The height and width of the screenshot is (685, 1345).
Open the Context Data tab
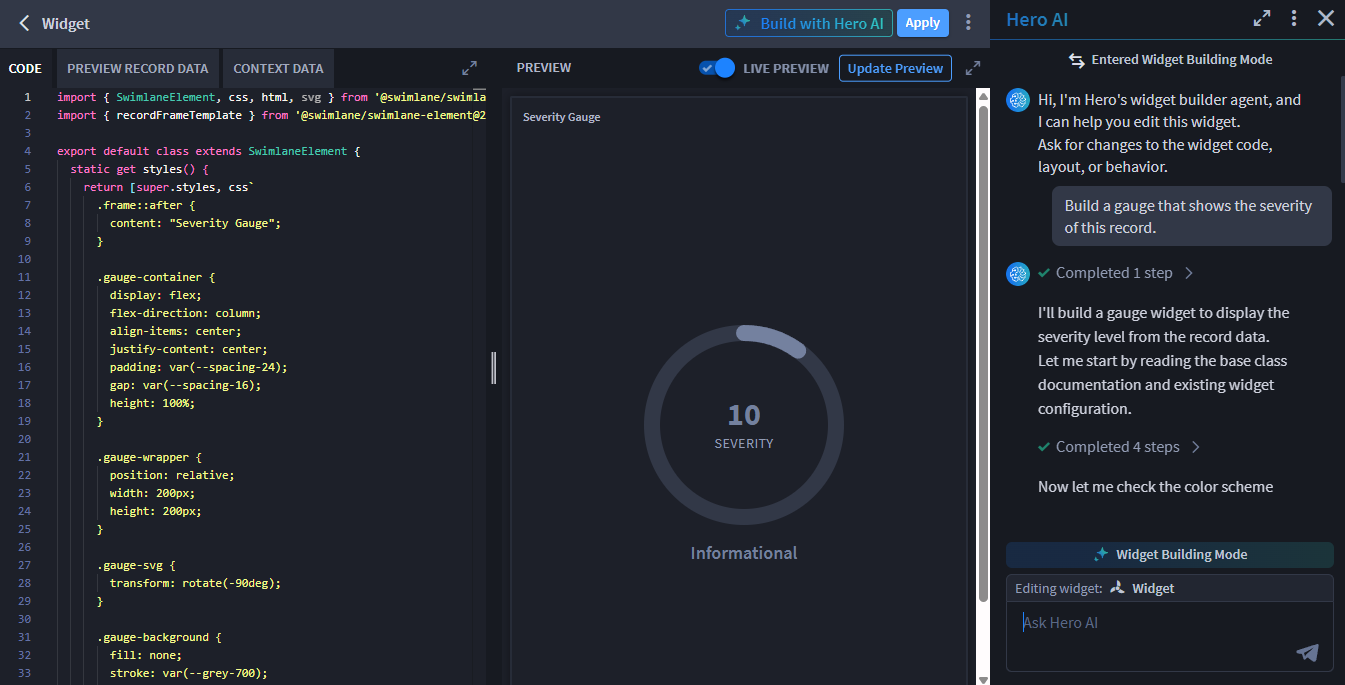click(x=278, y=69)
